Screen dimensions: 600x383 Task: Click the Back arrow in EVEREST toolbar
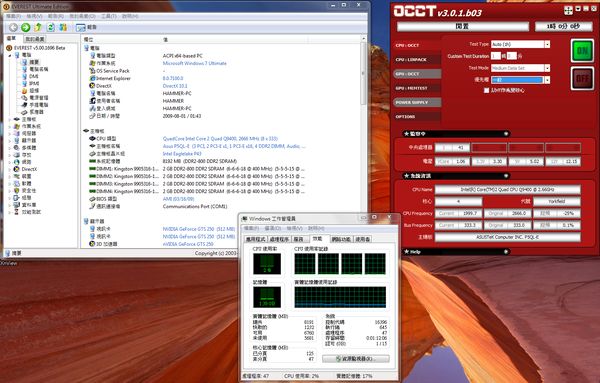click(13, 27)
